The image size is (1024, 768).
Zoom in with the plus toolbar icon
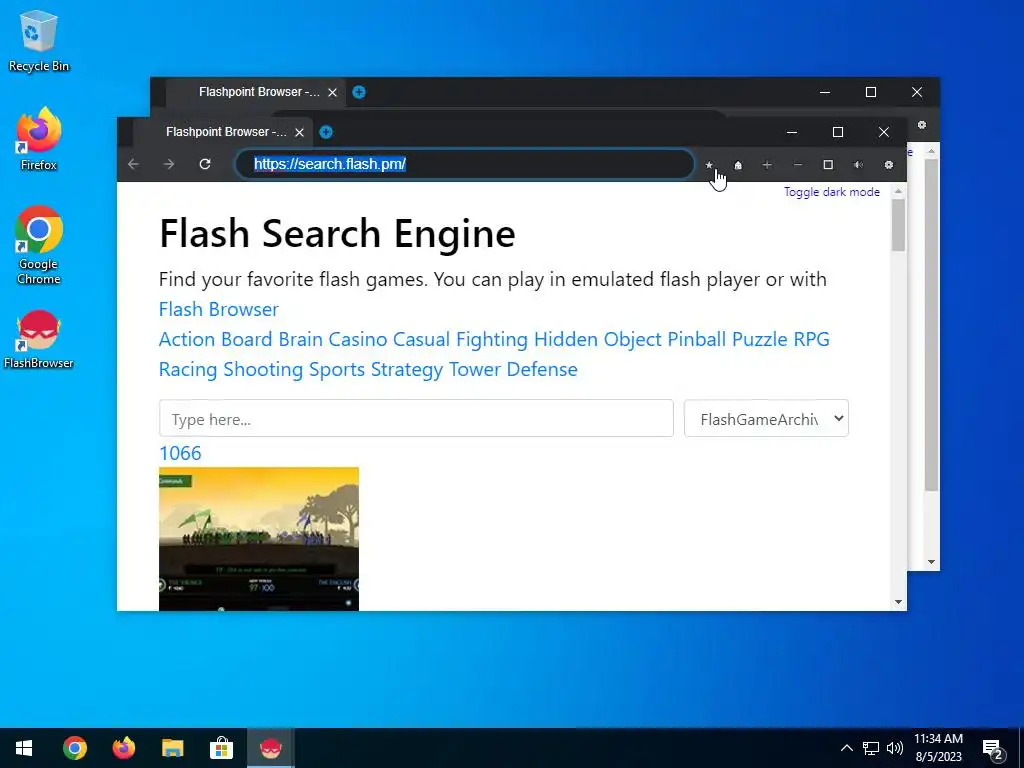767,165
